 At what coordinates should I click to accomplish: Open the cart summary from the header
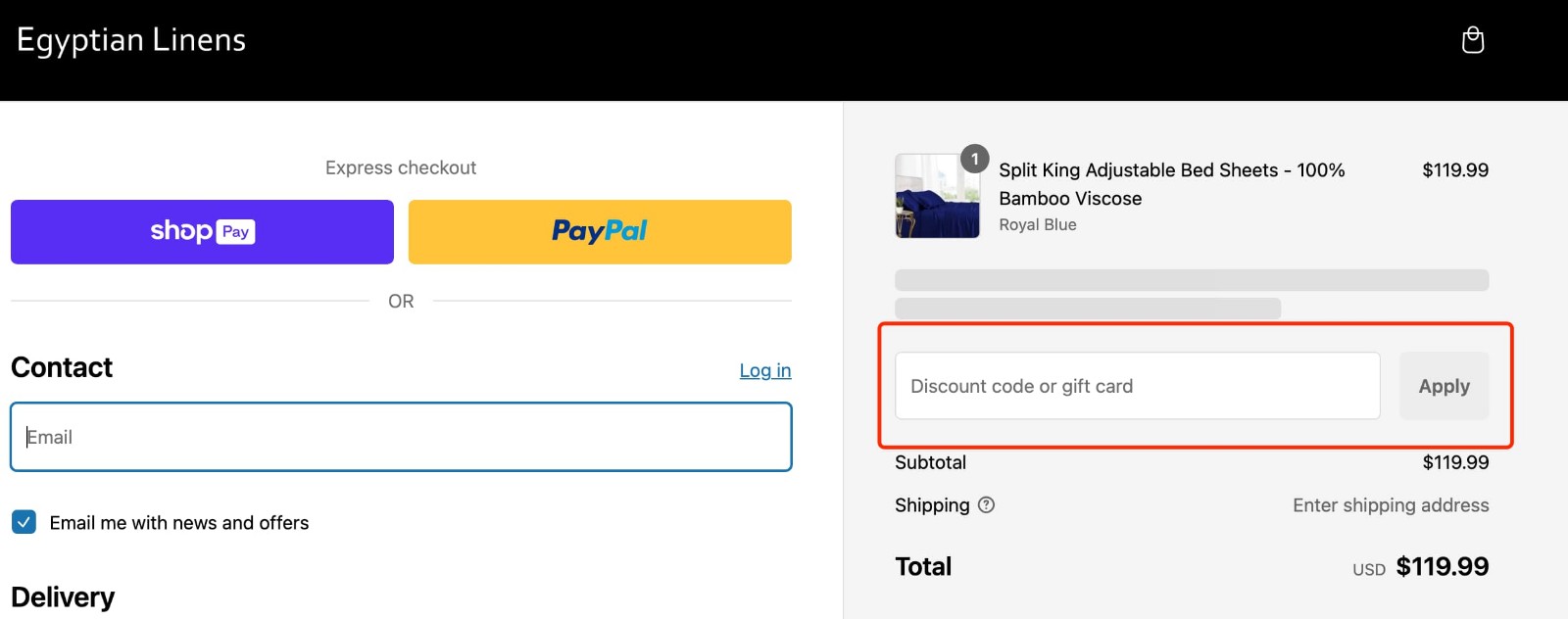click(x=1473, y=39)
